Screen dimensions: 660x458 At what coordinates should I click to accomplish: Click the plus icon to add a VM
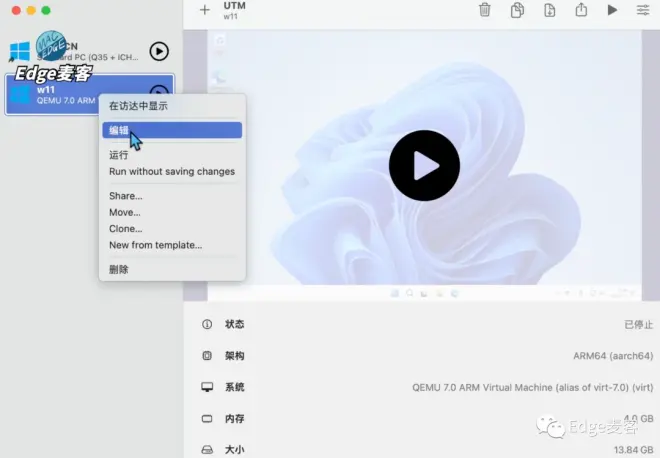click(205, 10)
